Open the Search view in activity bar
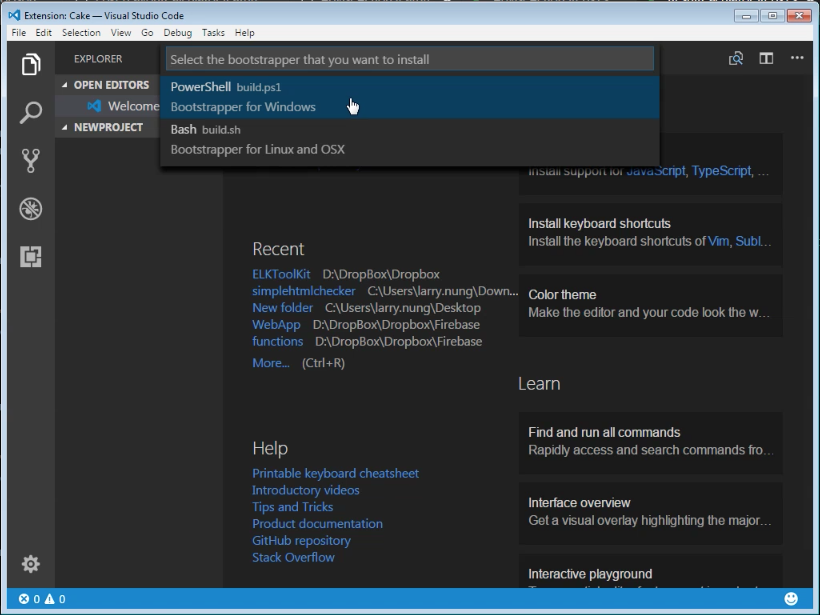The width and height of the screenshot is (820, 615). coord(31,112)
